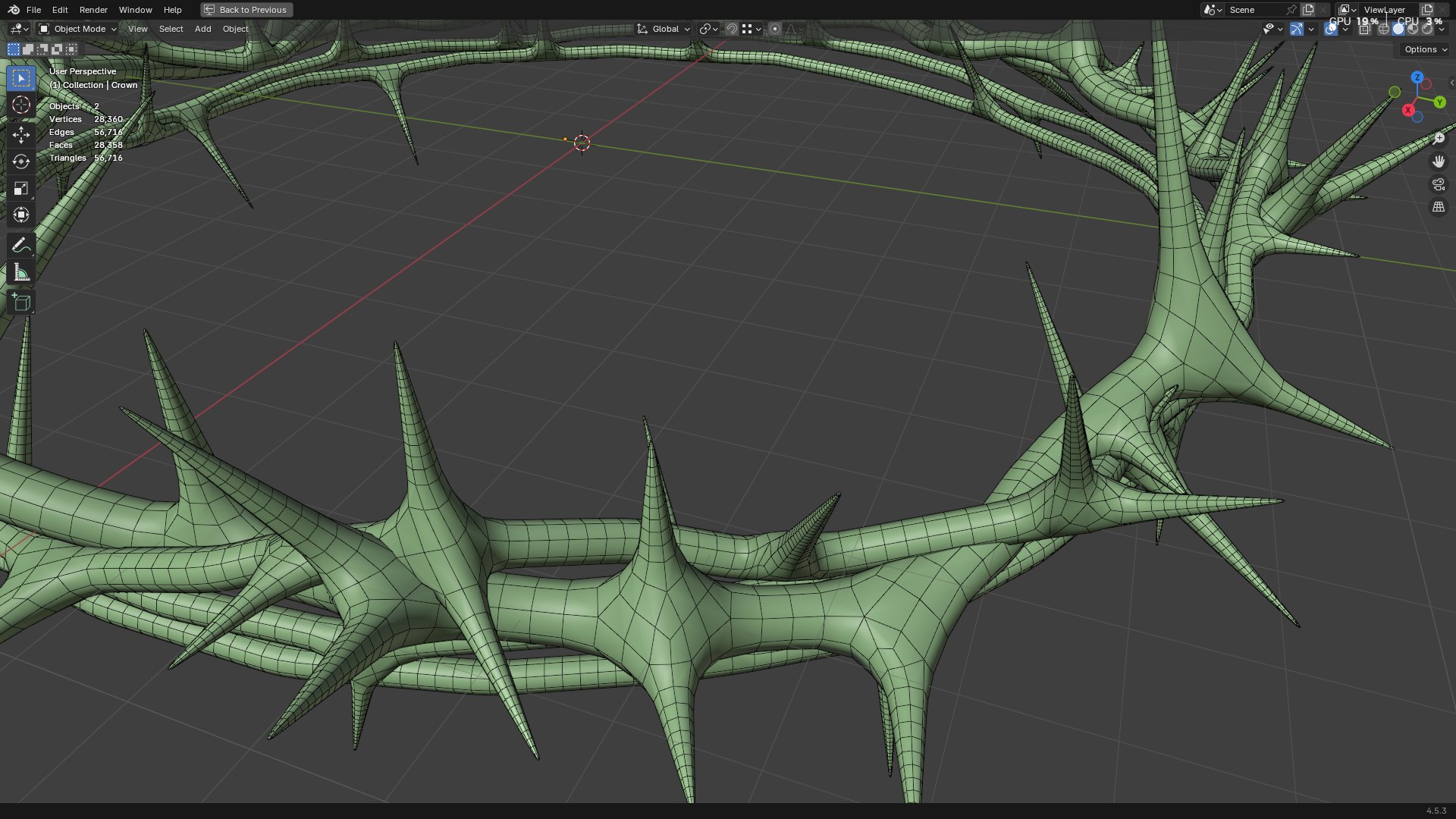This screenshot has height=819, width=1456.
Task: Open the transform pivot point dropdown
Action: tap(708, 29)
